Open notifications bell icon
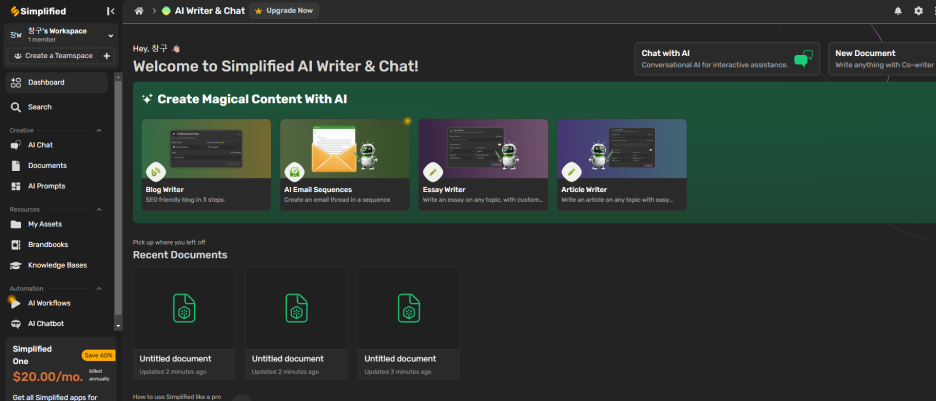The image size is (936, 401). pos(898,11)
